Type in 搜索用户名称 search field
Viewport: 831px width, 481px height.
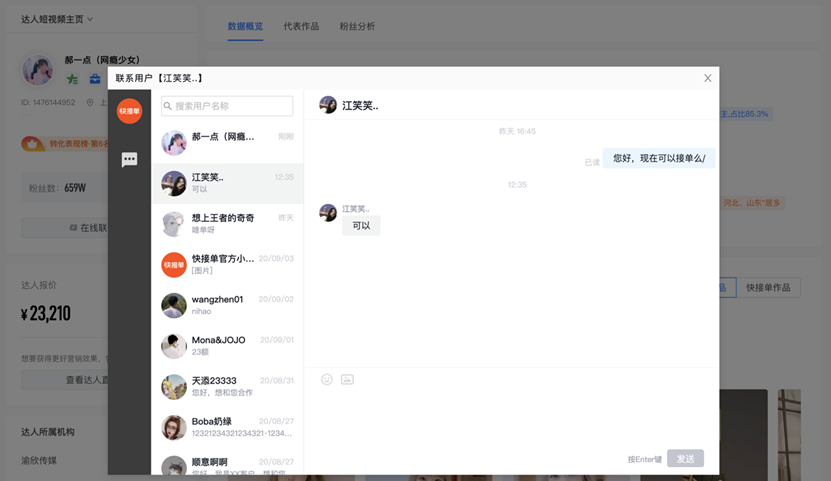(232, 106)
